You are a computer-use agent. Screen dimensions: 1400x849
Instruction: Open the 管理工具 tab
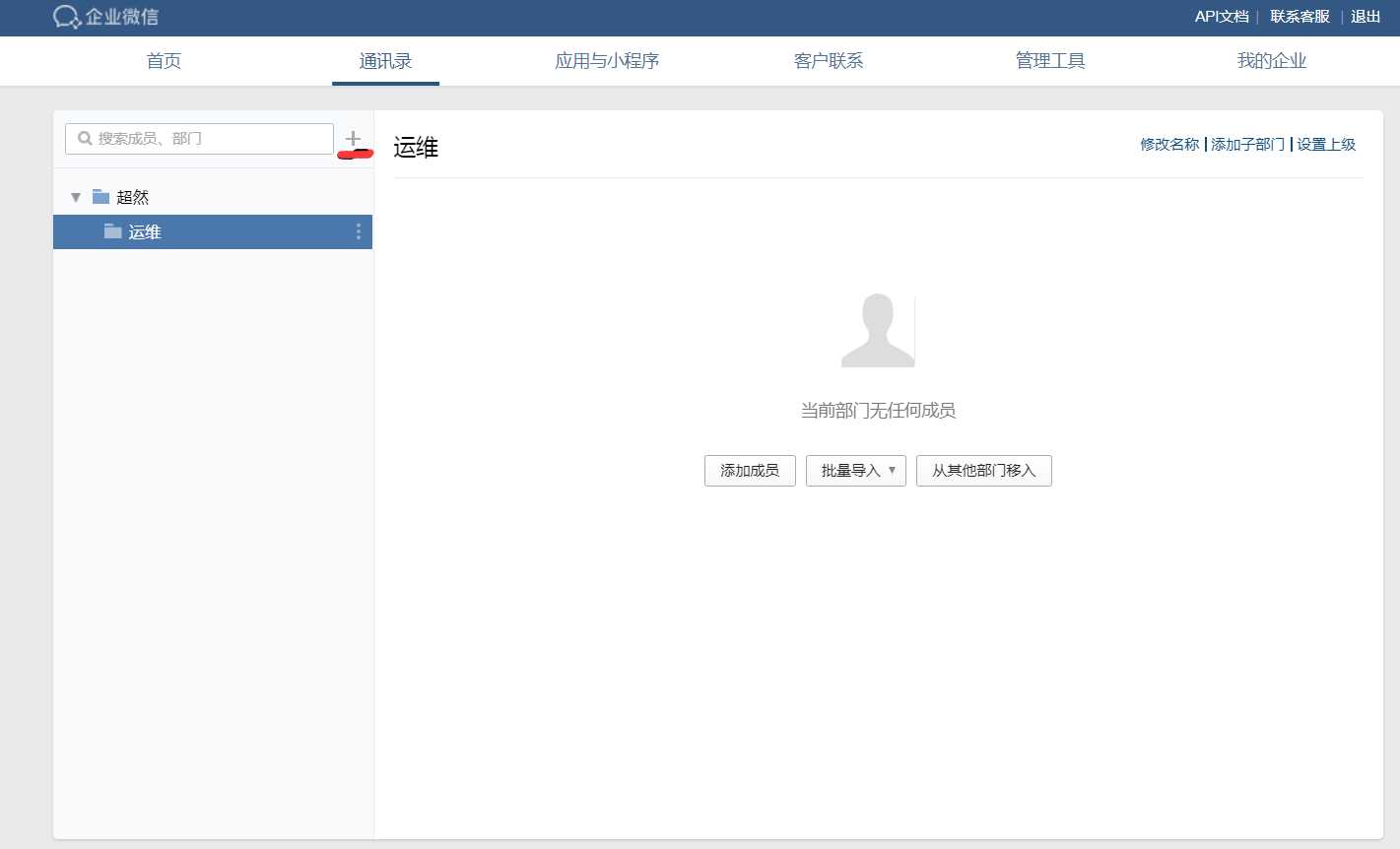point(1050,61)
